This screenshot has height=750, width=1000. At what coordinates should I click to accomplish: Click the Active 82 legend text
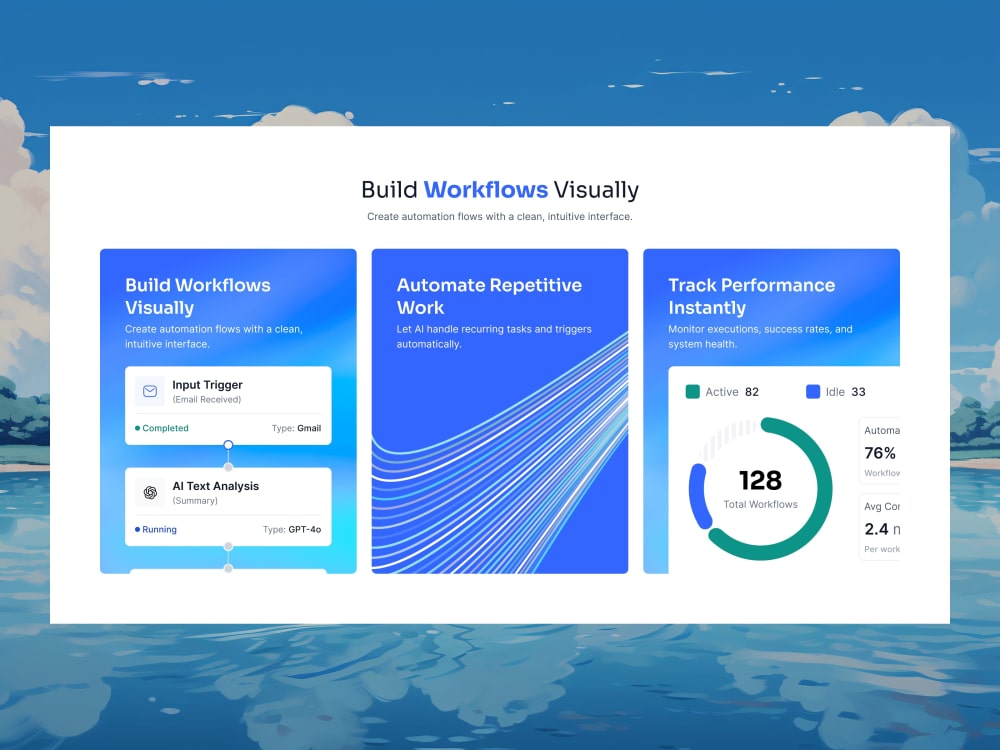(732, 392)
